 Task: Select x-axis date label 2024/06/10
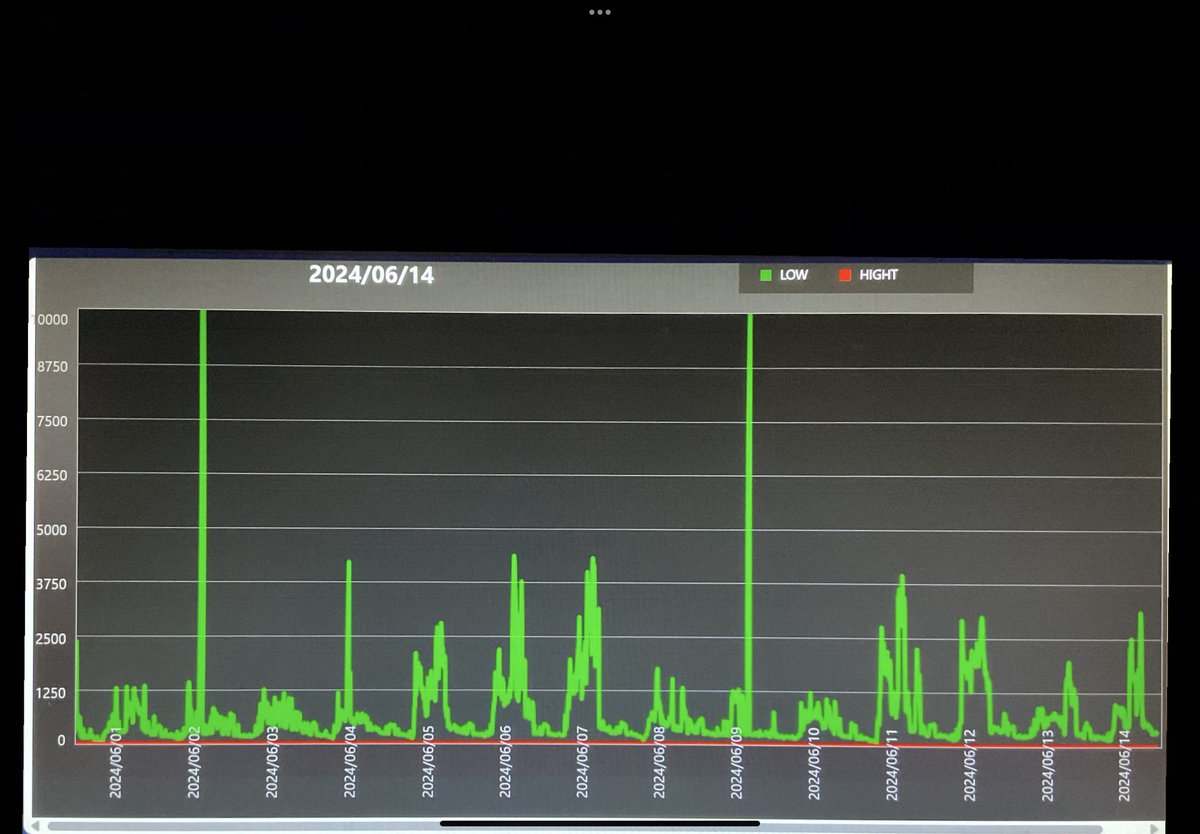(814, 763)
